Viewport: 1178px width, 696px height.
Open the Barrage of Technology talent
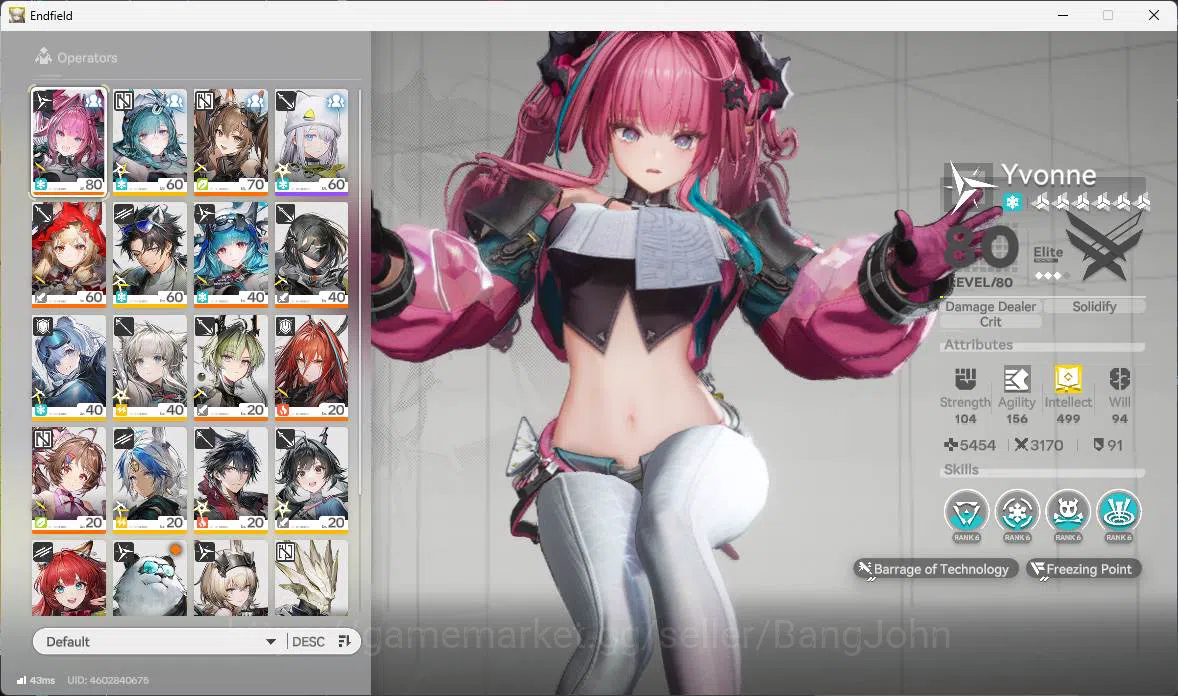point(935,569)
